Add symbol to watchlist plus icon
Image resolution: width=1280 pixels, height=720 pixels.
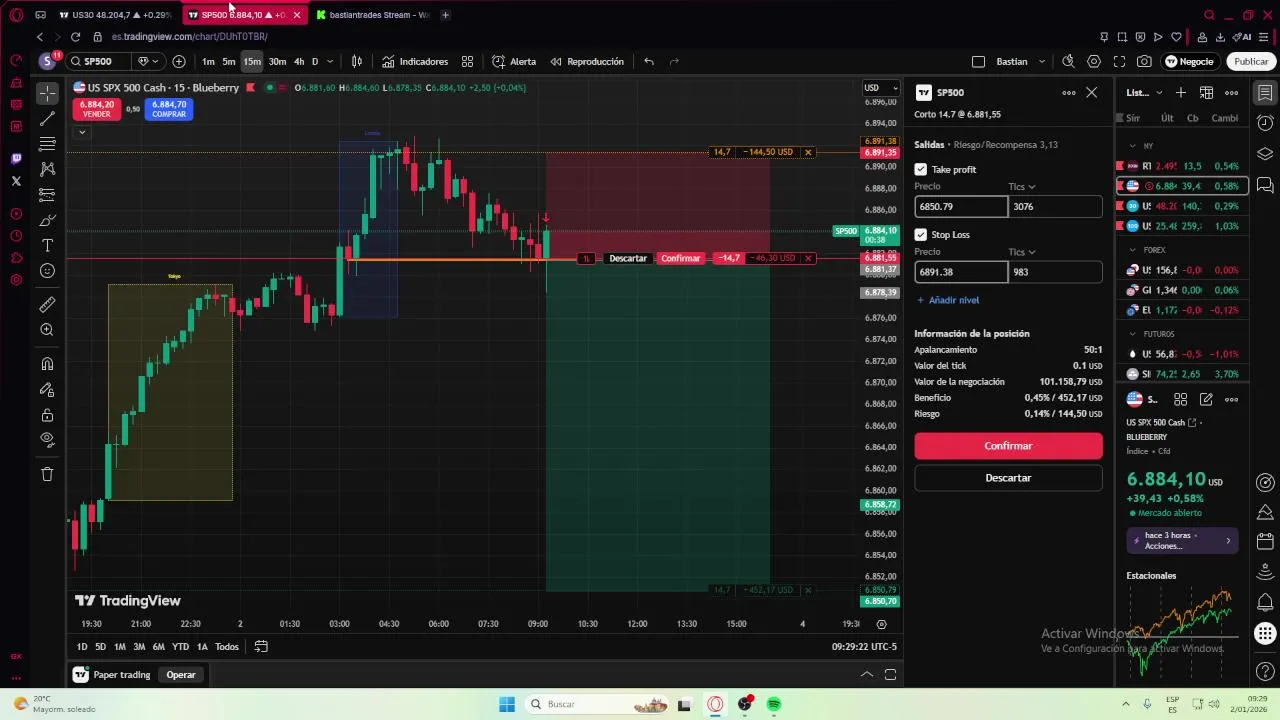click(x=1181, y=92)
